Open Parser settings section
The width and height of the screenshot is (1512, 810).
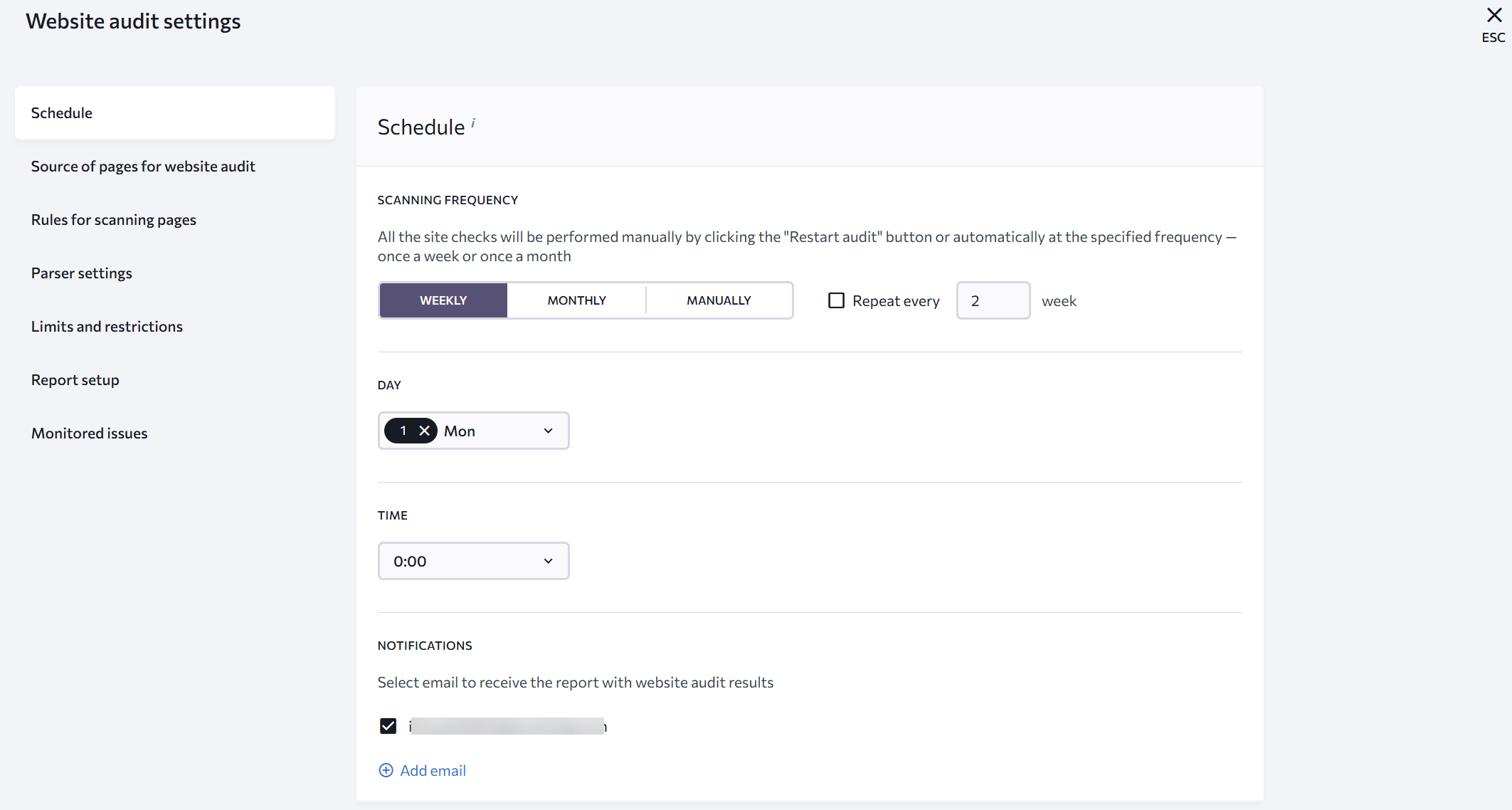[x=82, y=273]
